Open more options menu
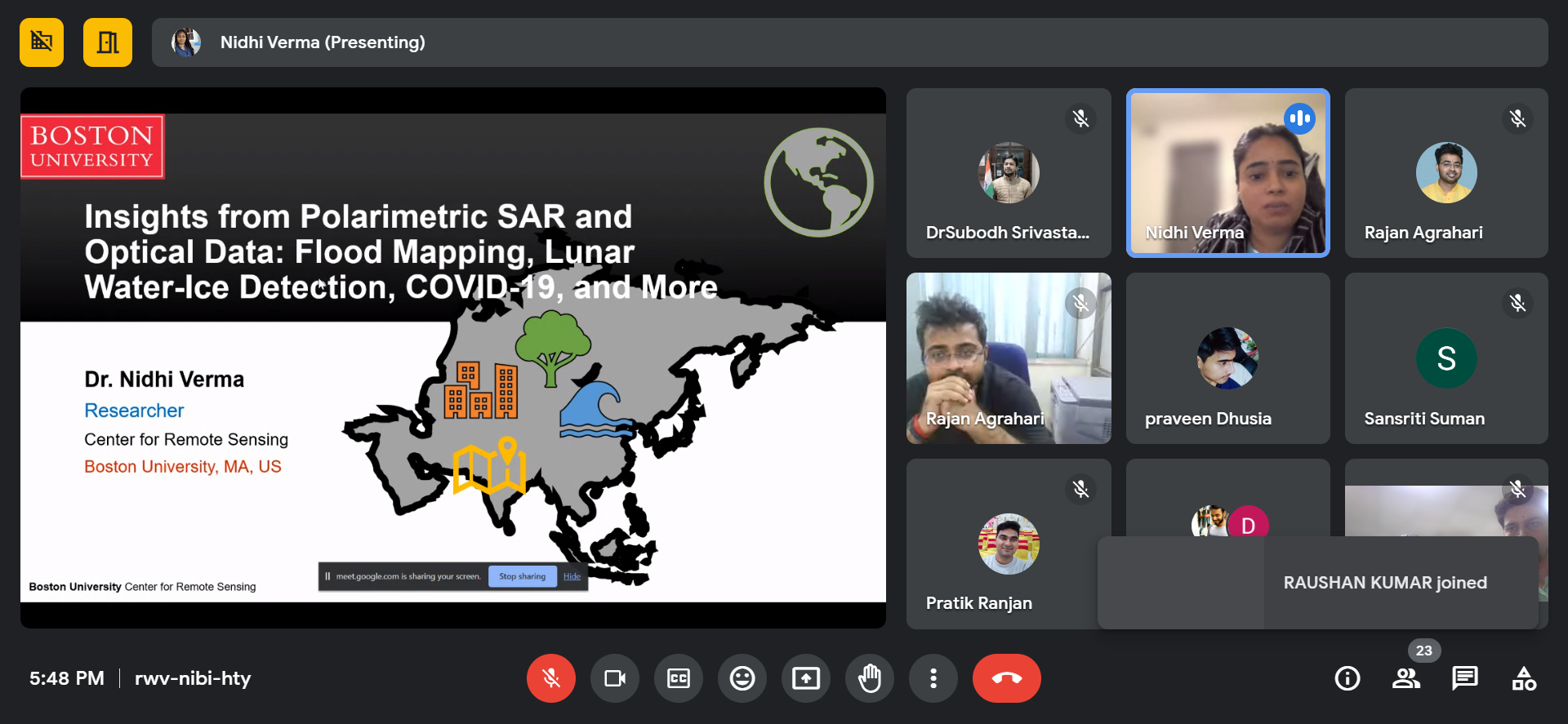 click(933, 678)
